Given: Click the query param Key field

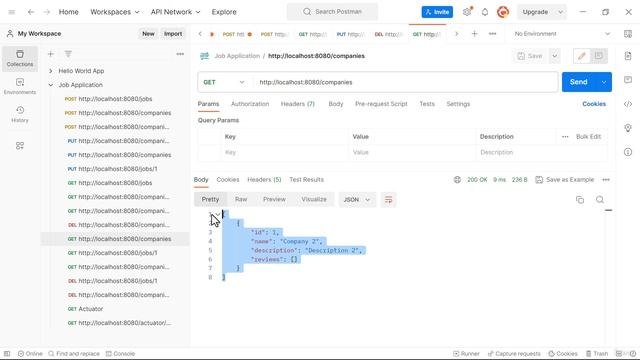Looking at the screenshot, I should tap(284, 152).
